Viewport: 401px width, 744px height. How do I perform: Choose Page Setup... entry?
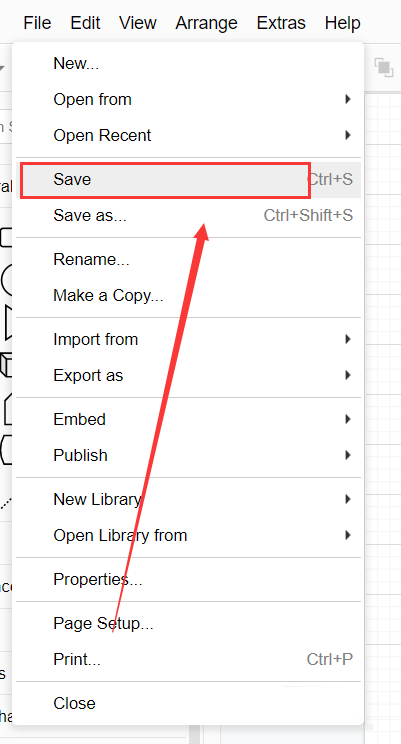pyautogui.click(x=188, y=623)
